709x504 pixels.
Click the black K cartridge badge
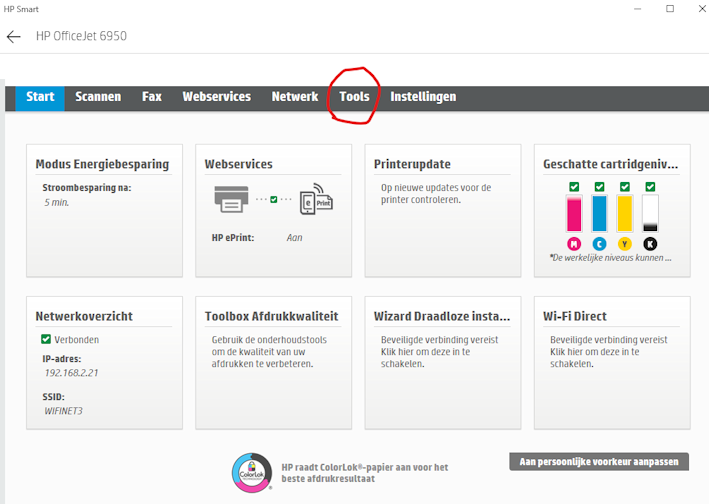click(x=650, y=244)
